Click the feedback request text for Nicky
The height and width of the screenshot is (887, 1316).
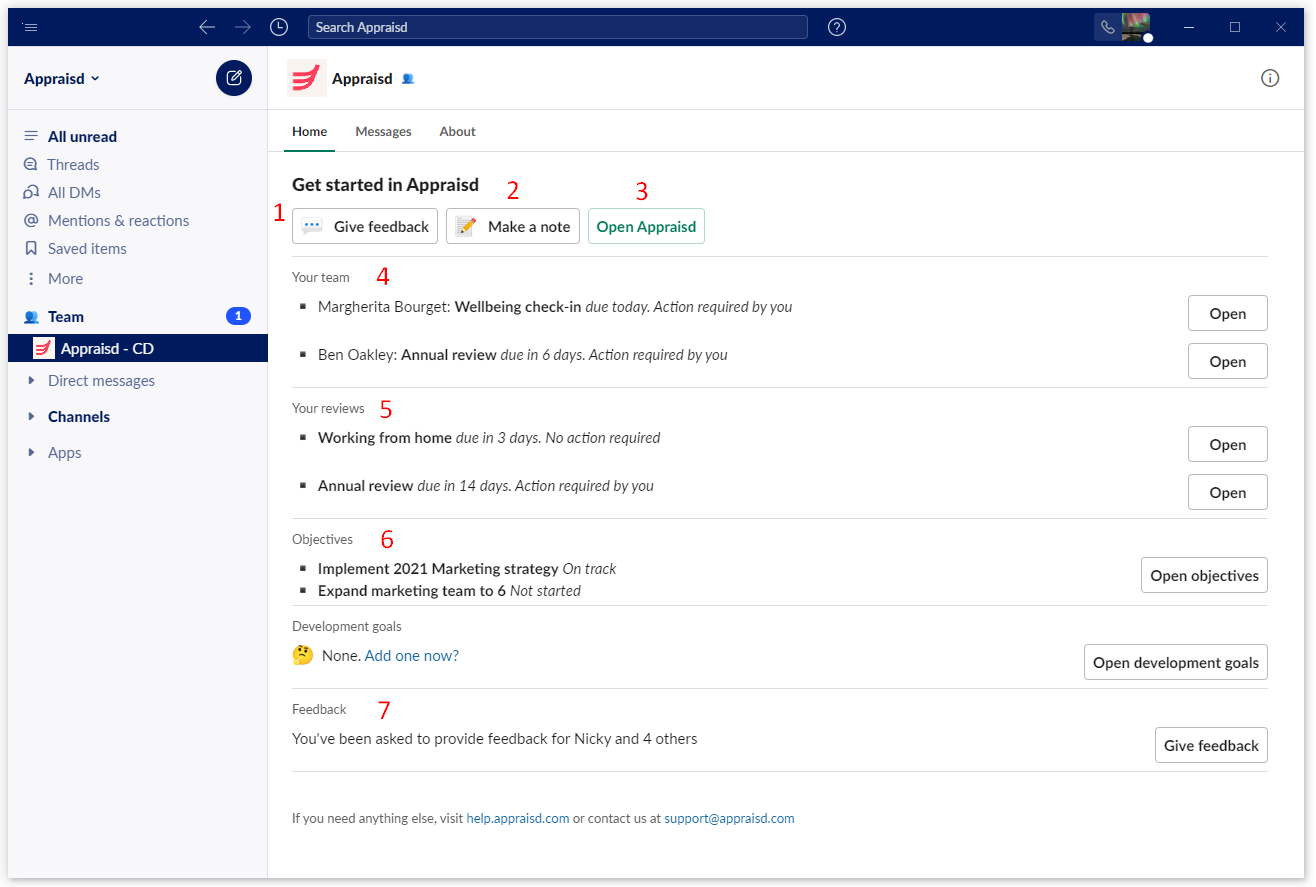[495, 739]
